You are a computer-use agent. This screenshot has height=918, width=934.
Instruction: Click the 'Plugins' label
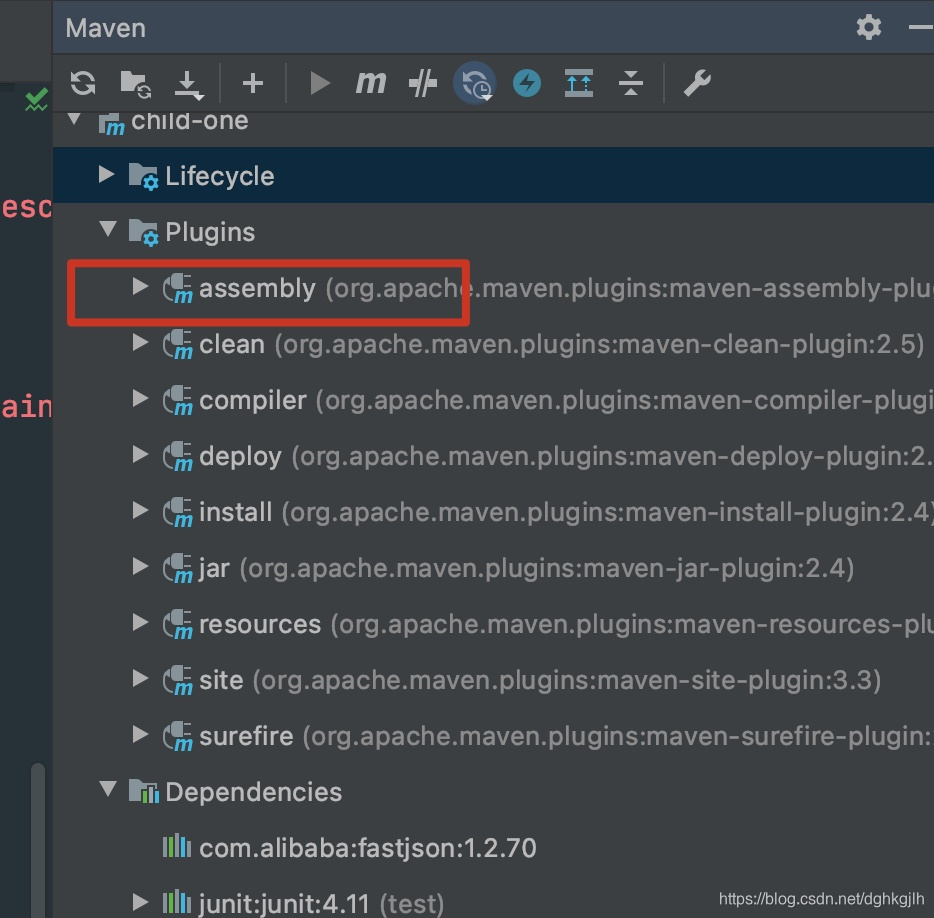click(x=210, y=233)
